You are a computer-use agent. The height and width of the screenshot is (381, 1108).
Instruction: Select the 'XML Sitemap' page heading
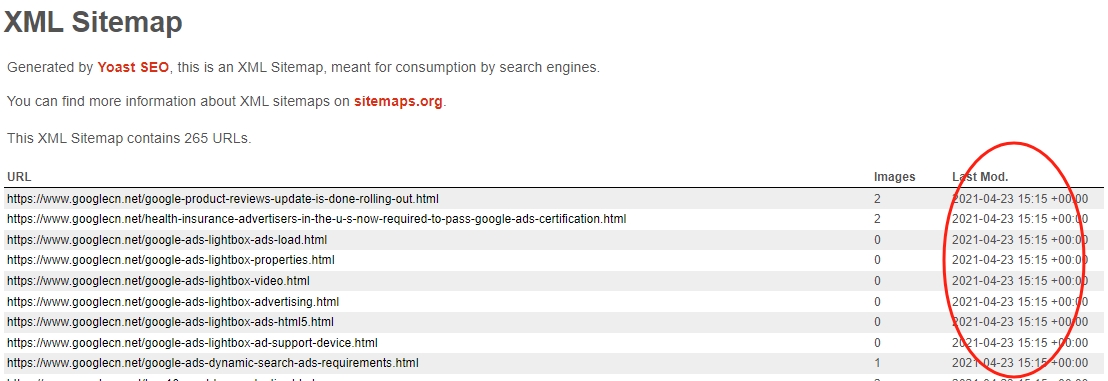93,22
